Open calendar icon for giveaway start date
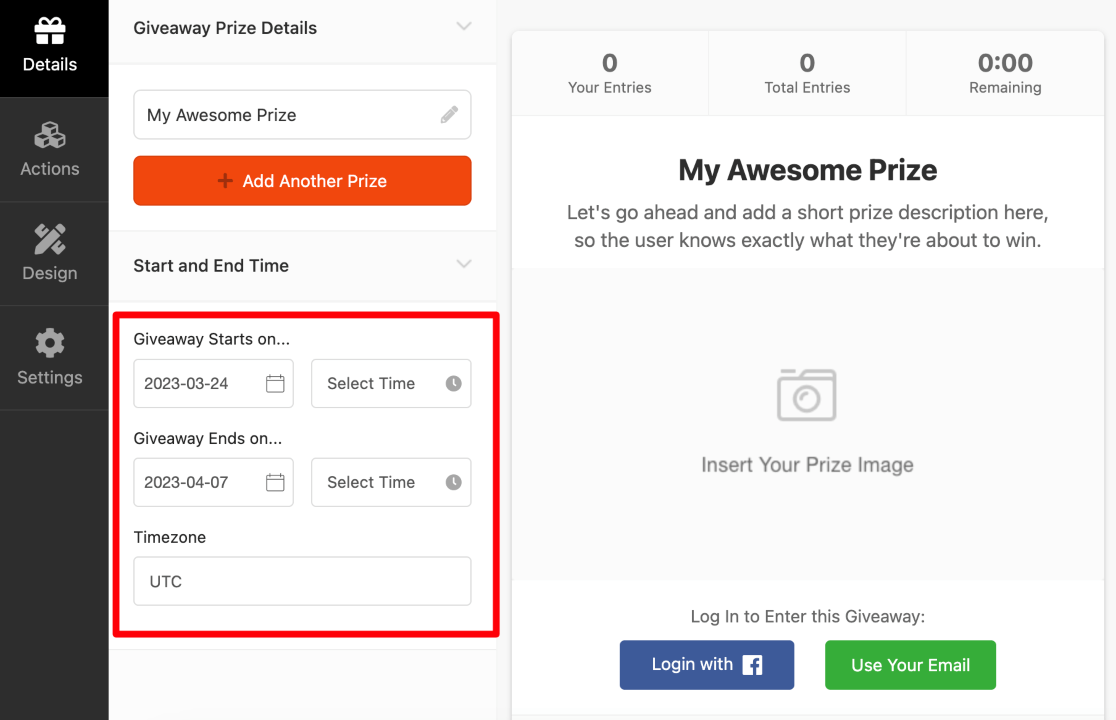 [275, 384]
